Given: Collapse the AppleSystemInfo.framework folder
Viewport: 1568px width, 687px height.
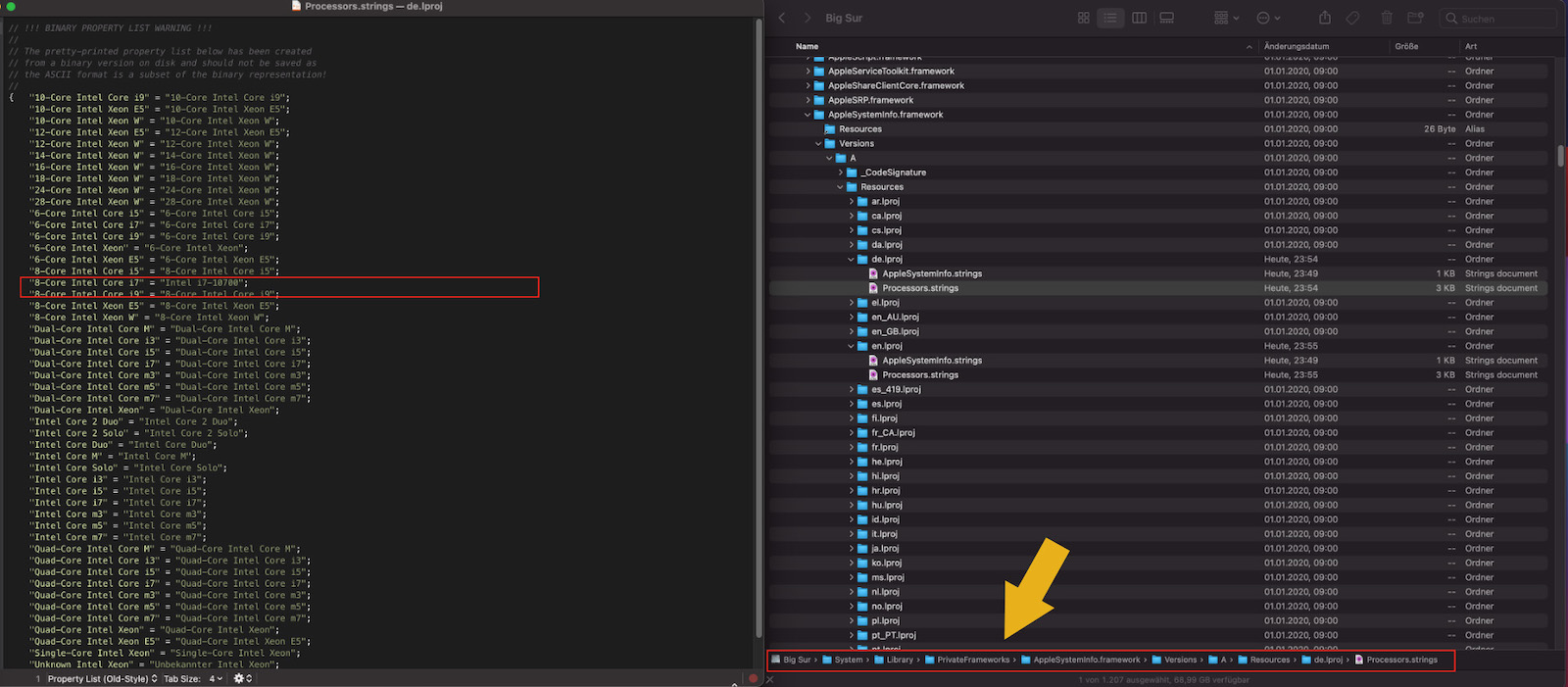Looking at the screenshot, I should pyautogui.click(x=808, y=115).
